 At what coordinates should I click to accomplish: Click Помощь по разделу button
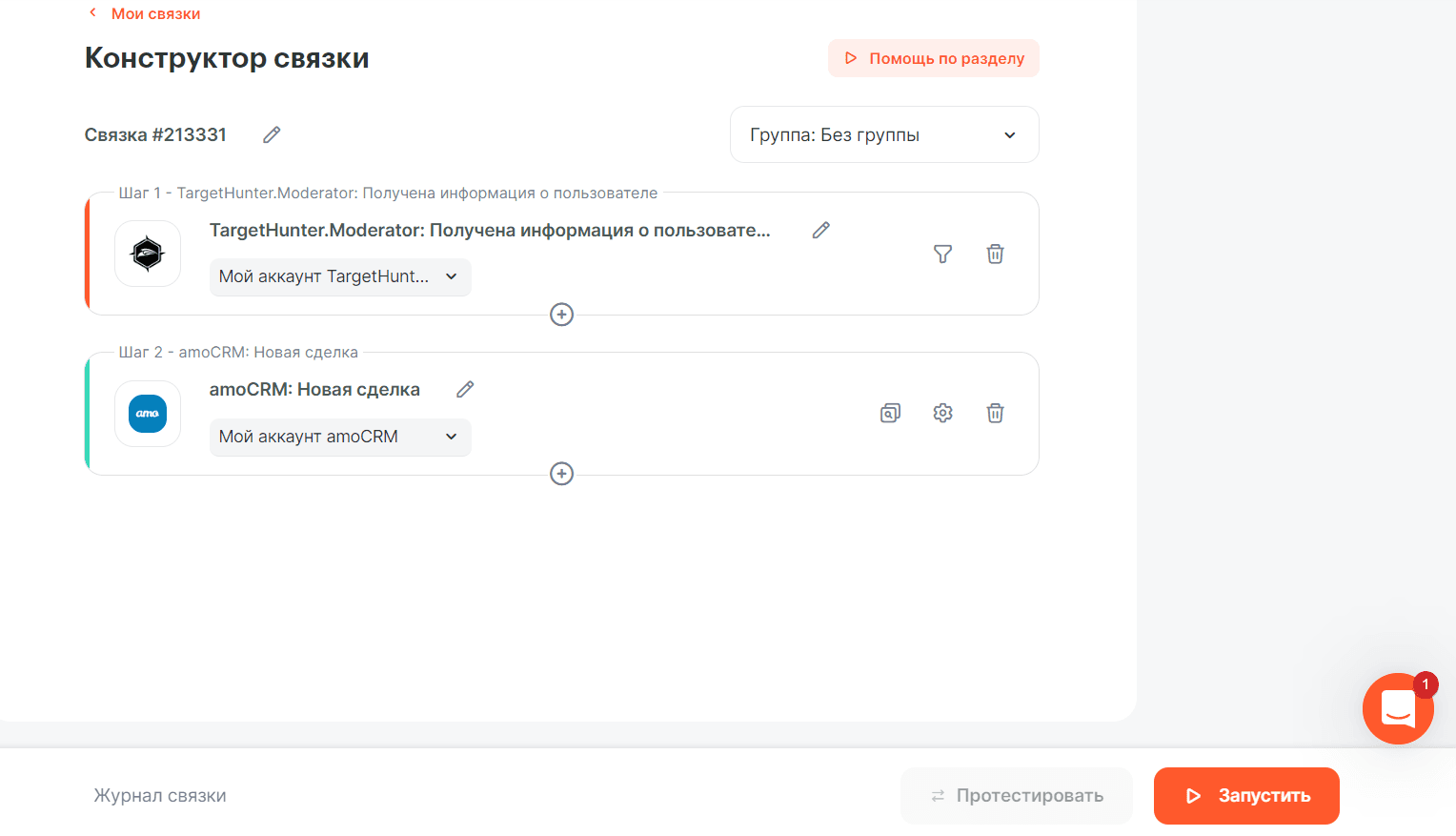coord(933,58)
